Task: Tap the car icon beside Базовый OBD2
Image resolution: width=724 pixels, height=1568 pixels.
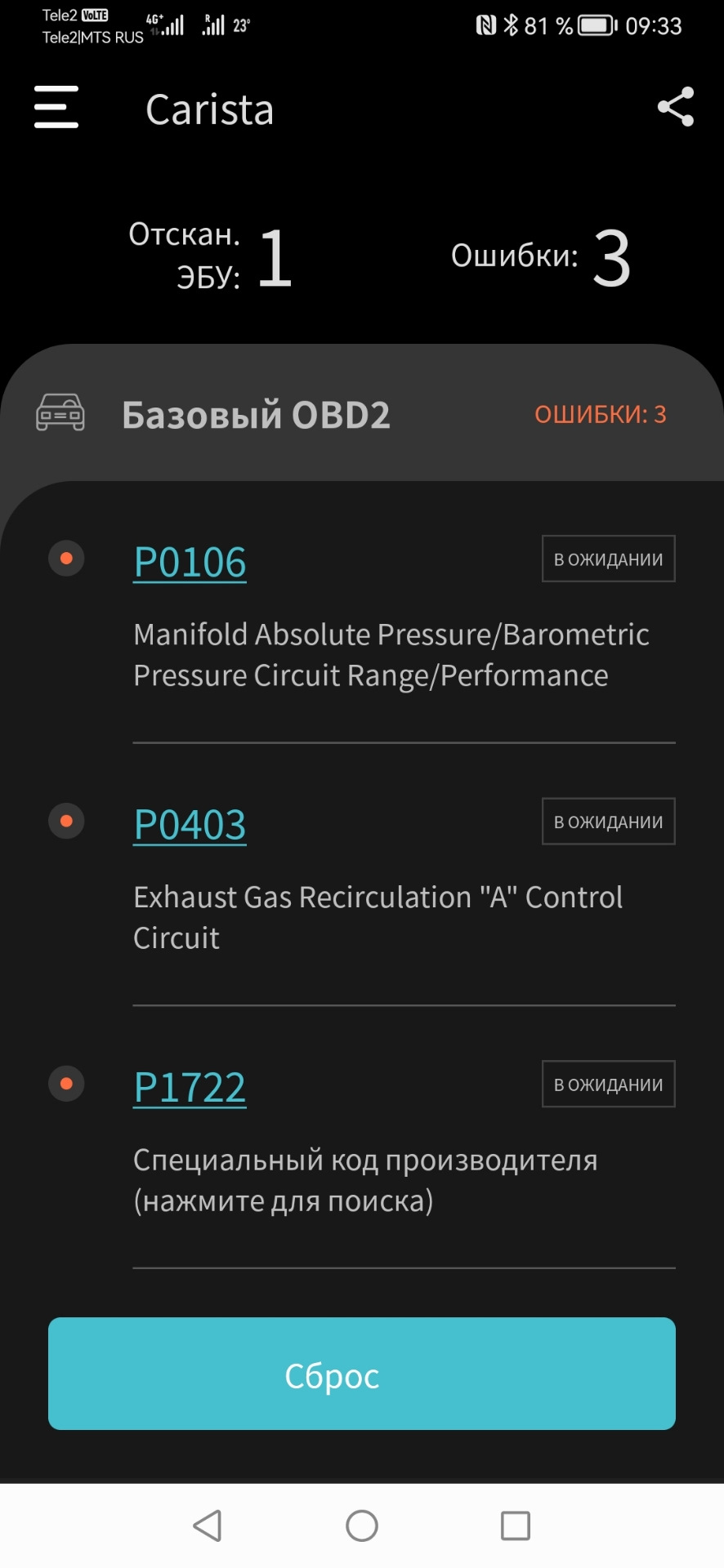Action: click(60, 412)
